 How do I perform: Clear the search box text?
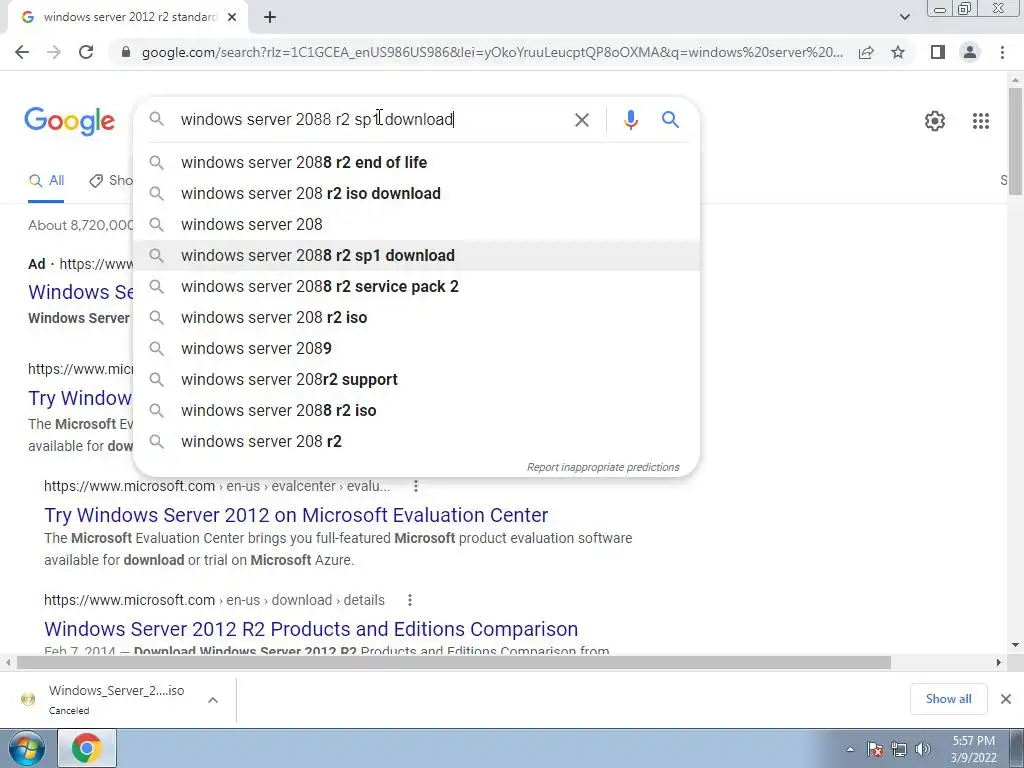(x=581, y=120)
